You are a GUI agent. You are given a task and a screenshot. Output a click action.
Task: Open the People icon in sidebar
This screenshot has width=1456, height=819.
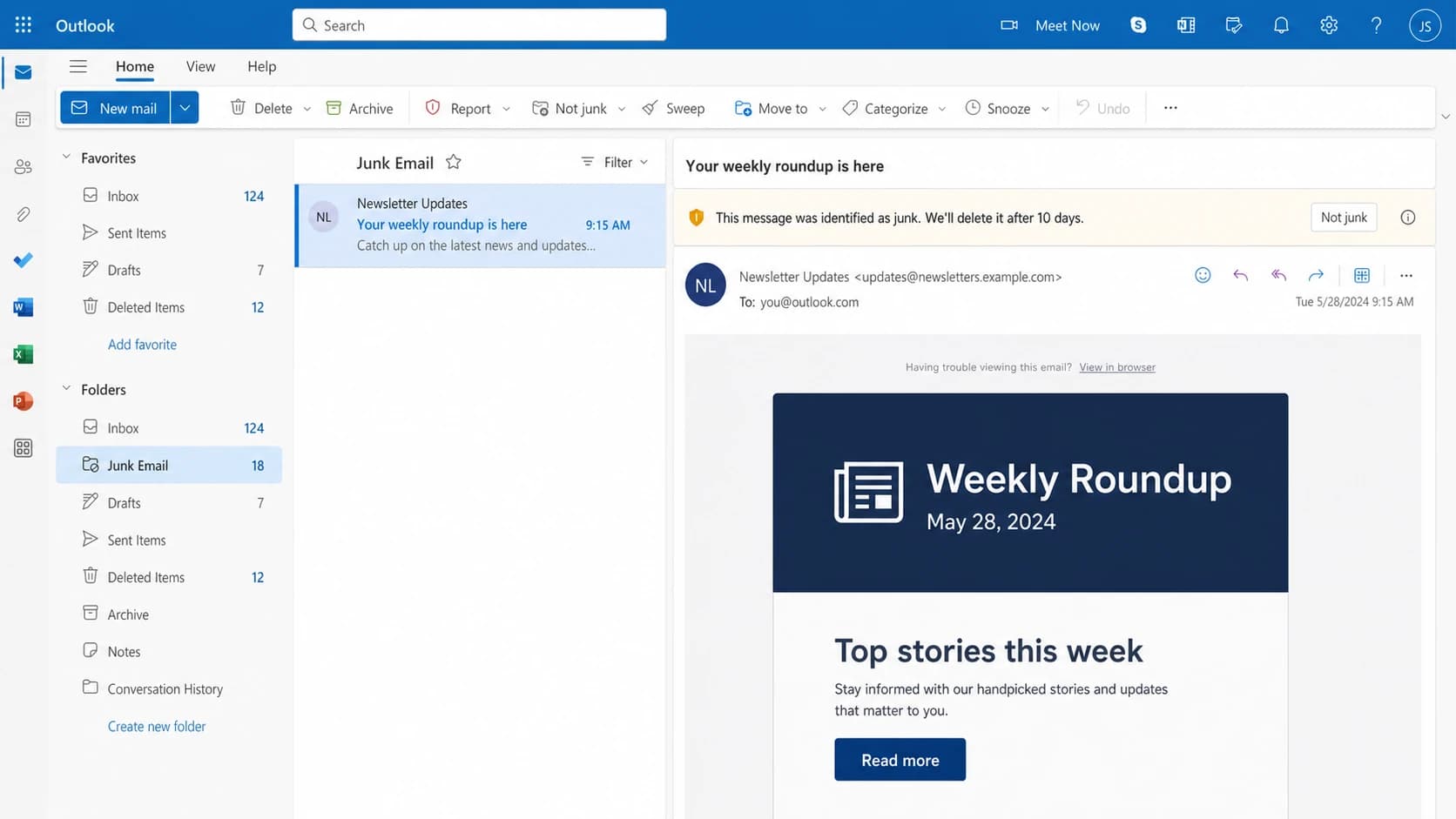point(24,166)
